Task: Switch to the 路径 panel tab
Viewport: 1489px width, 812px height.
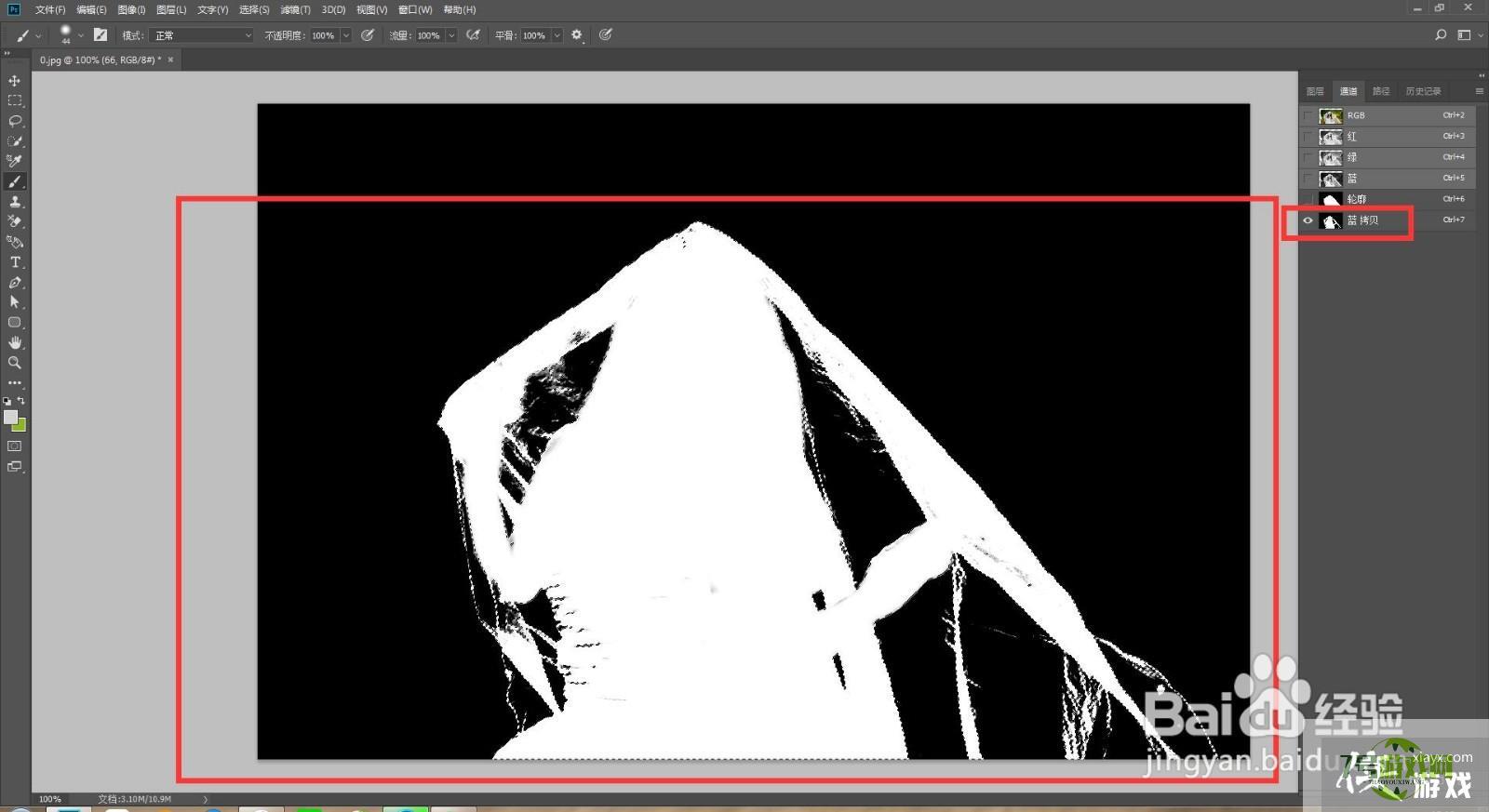Action: (x=1381, y=91)
